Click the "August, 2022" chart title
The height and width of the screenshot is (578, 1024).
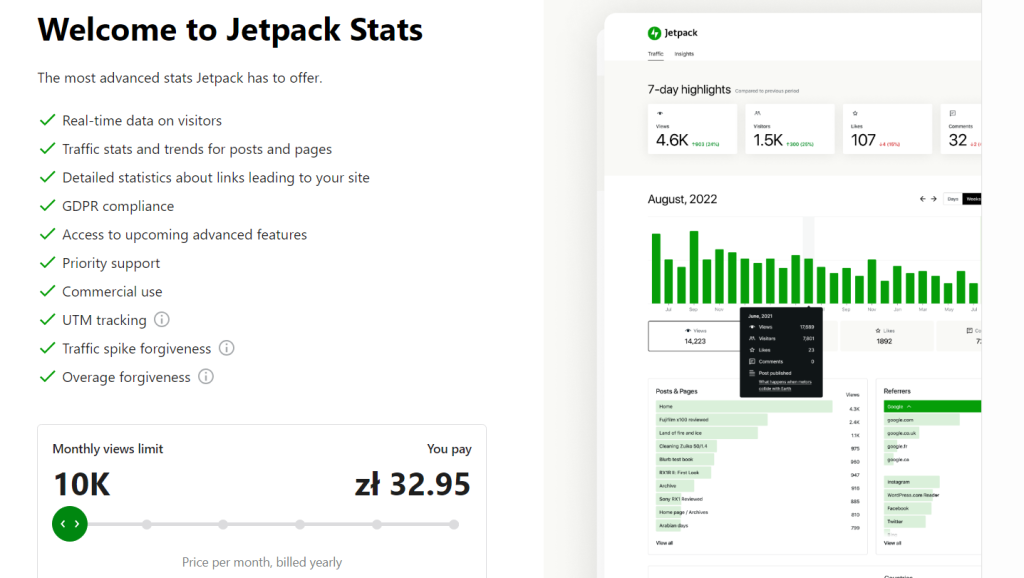682,199
